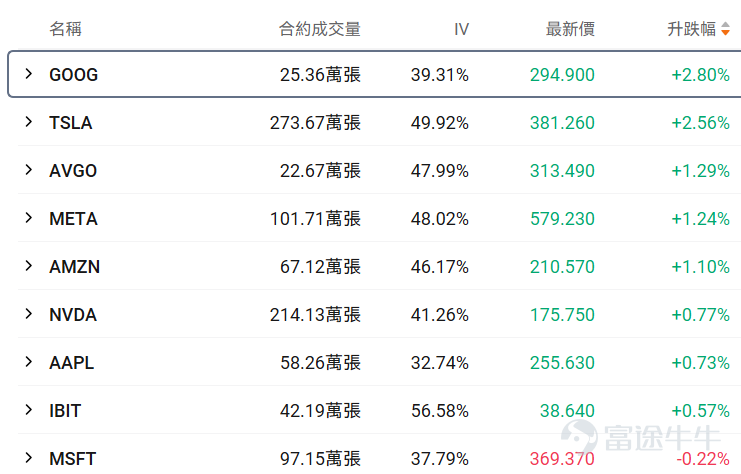Click GOOG volume 25.36萬張
The image size is (741, 474).
point(320,75)
